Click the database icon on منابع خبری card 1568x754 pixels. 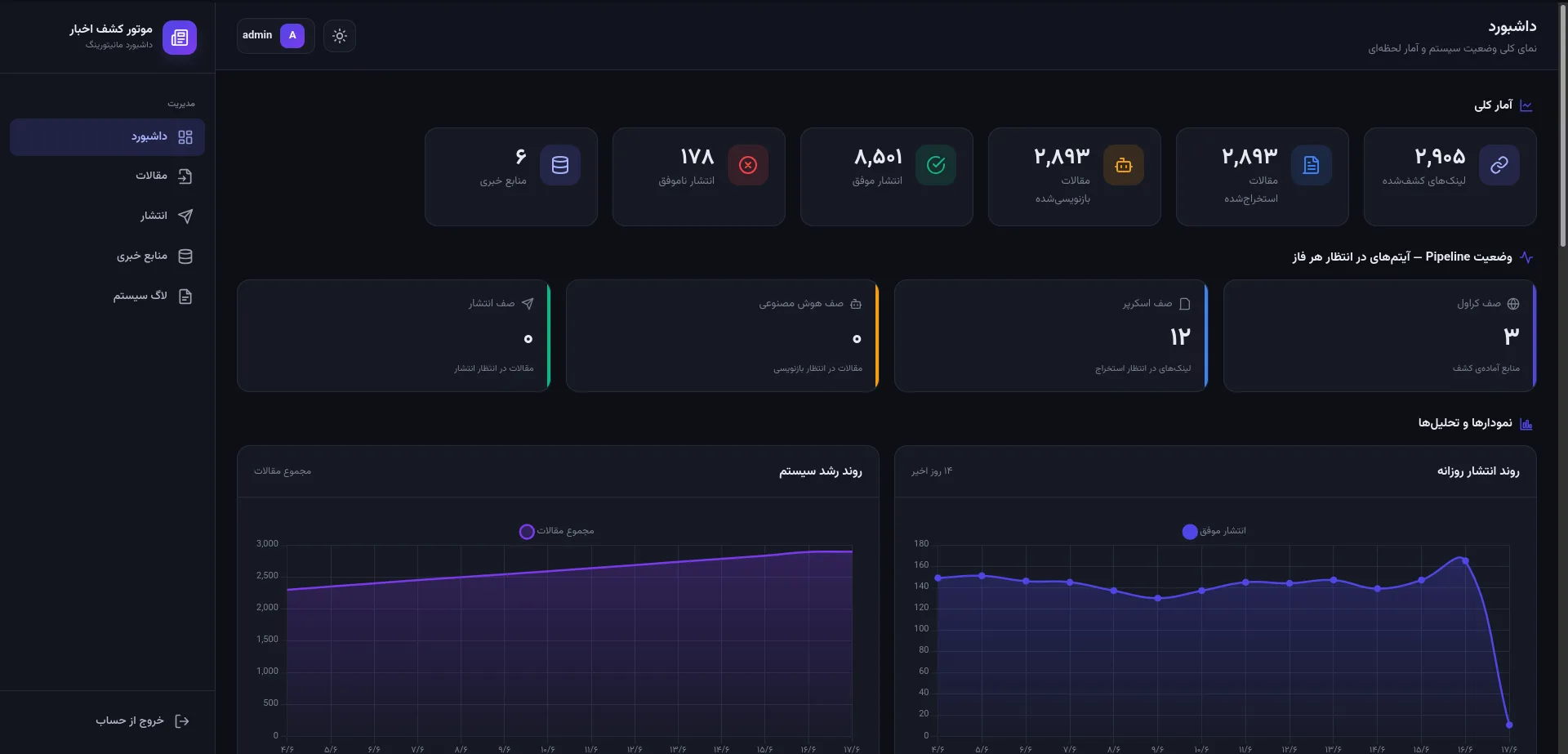560,165
